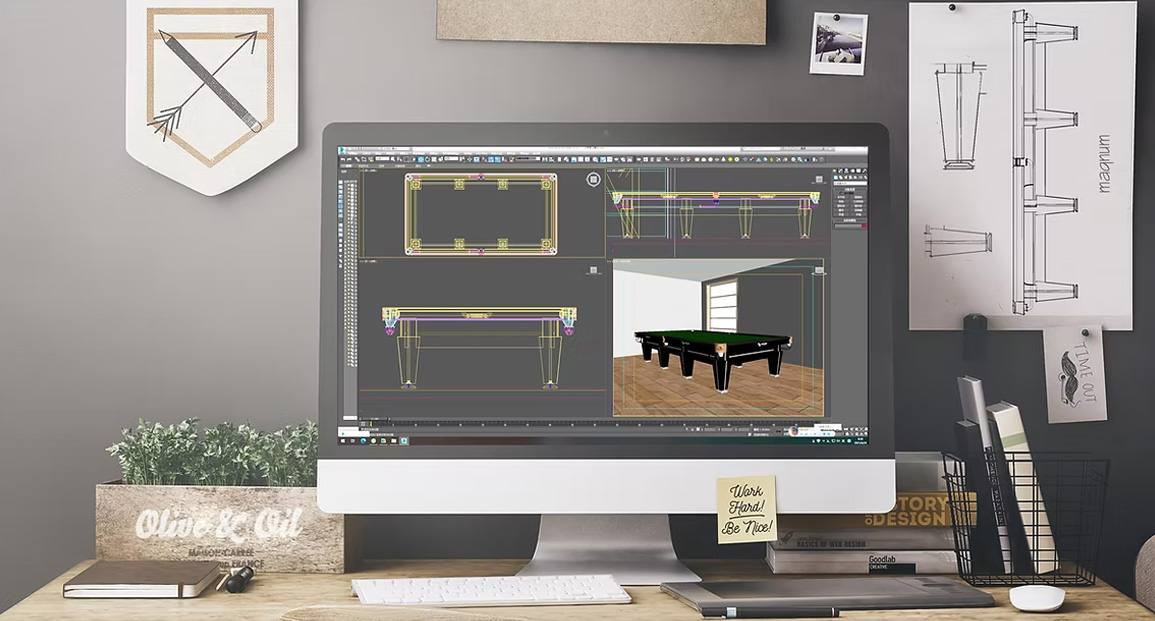The image size is (1155, 621).
Task: Click the Windows Start button
Action: pos(342,439)
